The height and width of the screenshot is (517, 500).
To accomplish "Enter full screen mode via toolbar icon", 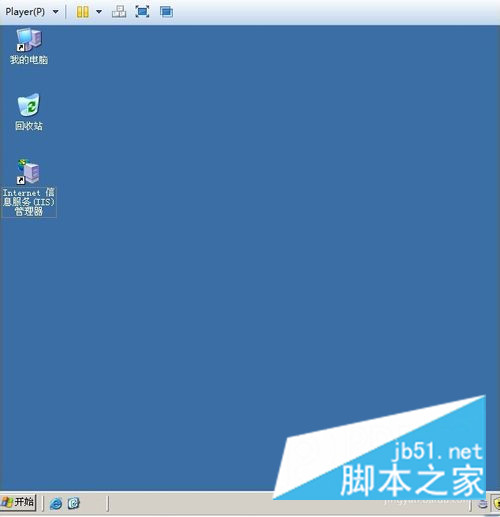I will [x=142, y=12].
